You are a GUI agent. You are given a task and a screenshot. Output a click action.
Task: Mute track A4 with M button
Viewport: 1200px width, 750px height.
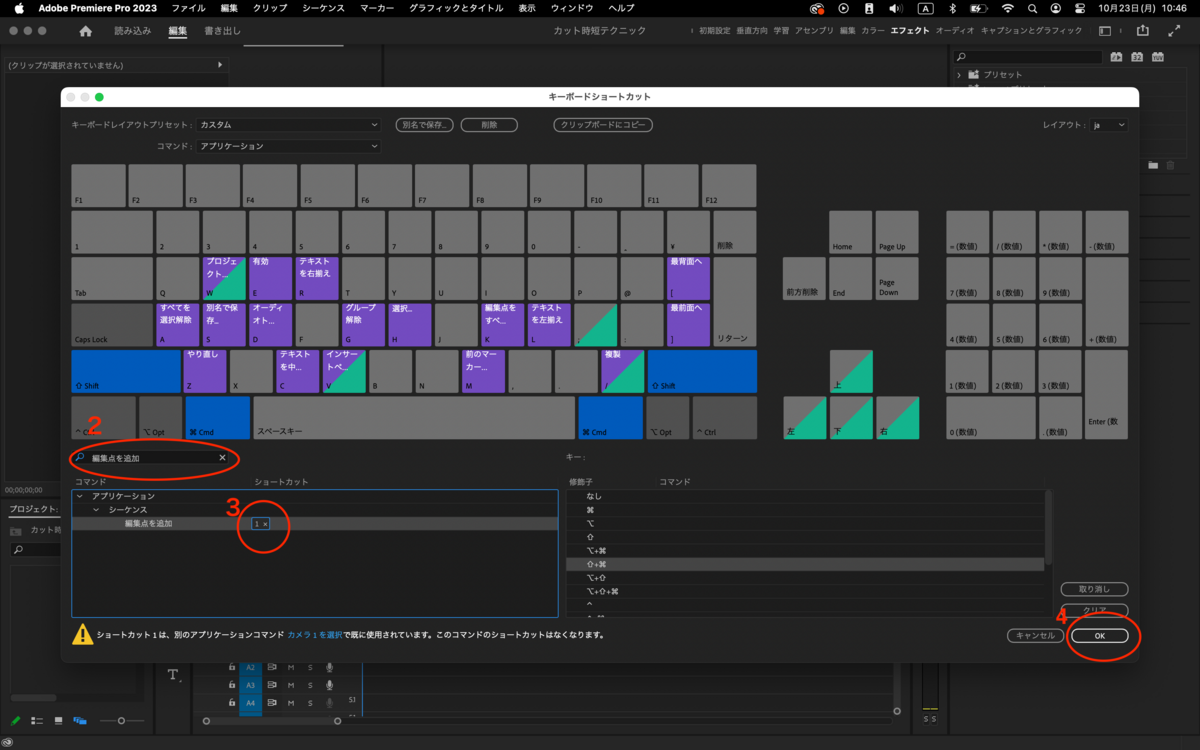point(291,703)
